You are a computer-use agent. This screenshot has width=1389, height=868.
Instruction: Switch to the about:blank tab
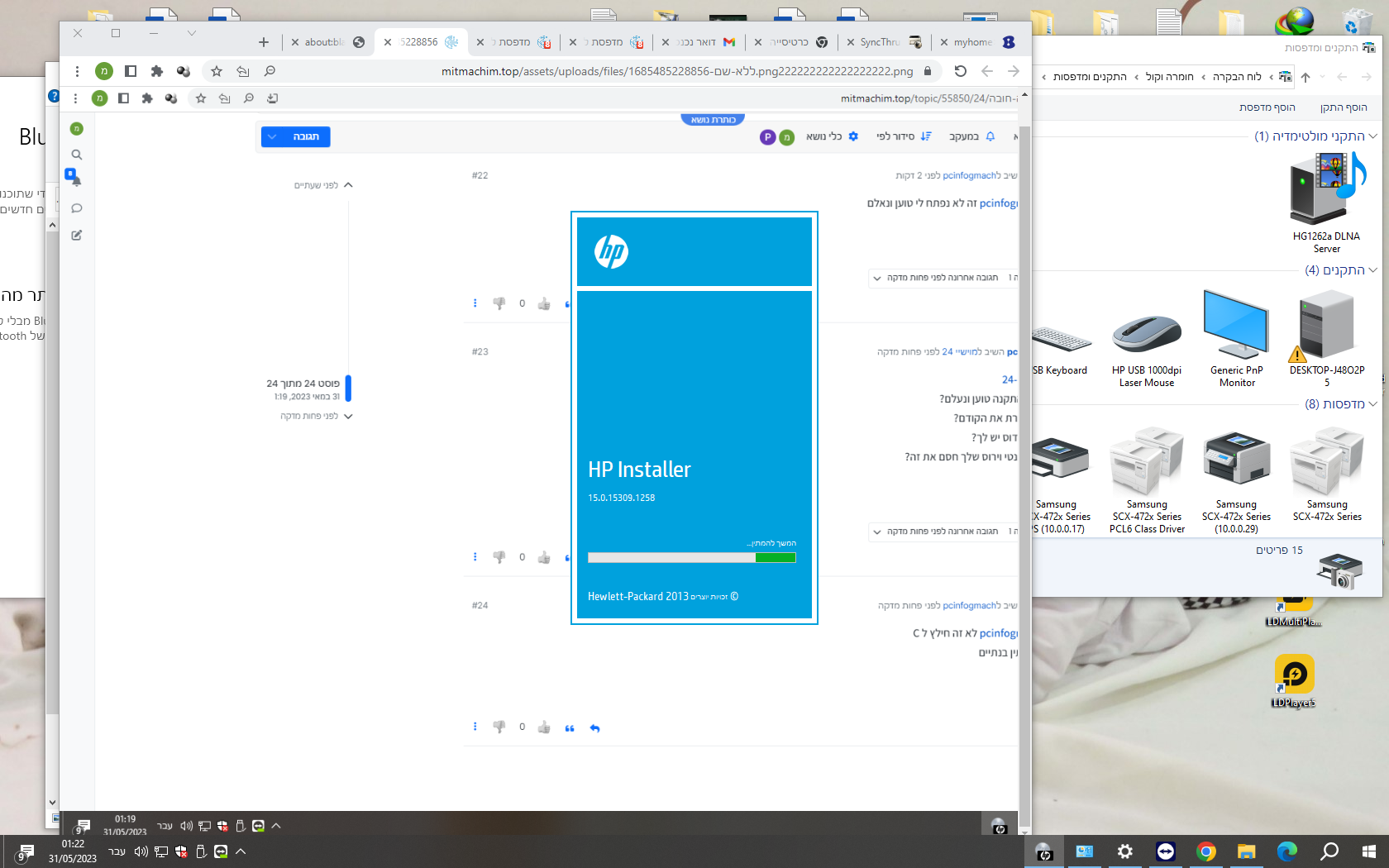328,42
